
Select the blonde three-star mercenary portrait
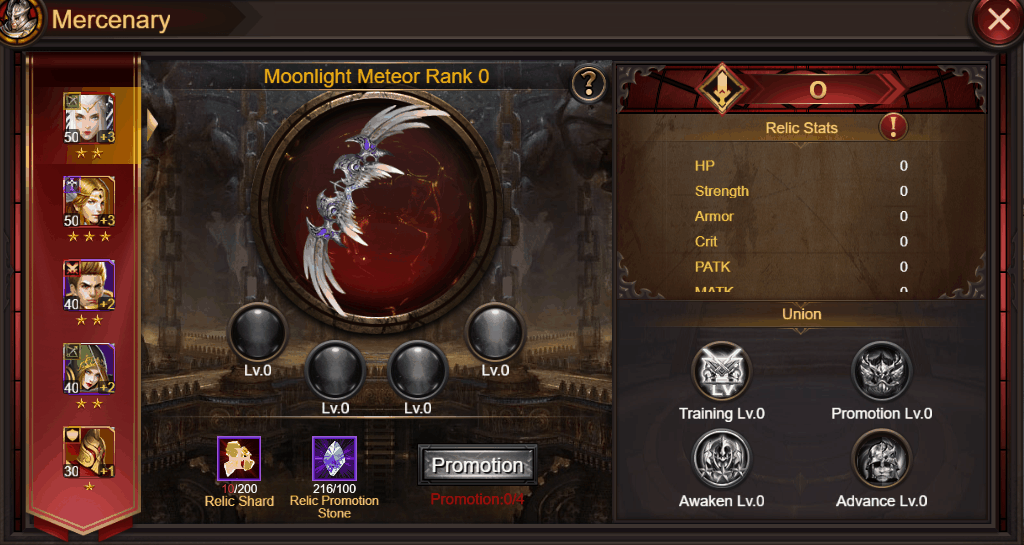coord(89,202)
